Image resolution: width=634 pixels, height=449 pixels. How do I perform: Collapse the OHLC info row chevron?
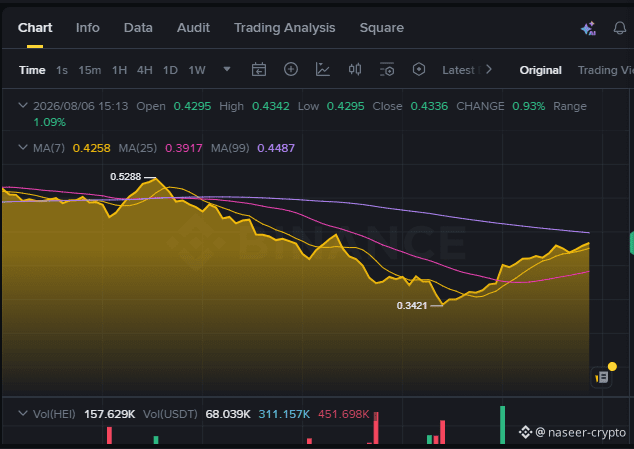(x=23, y=106)
